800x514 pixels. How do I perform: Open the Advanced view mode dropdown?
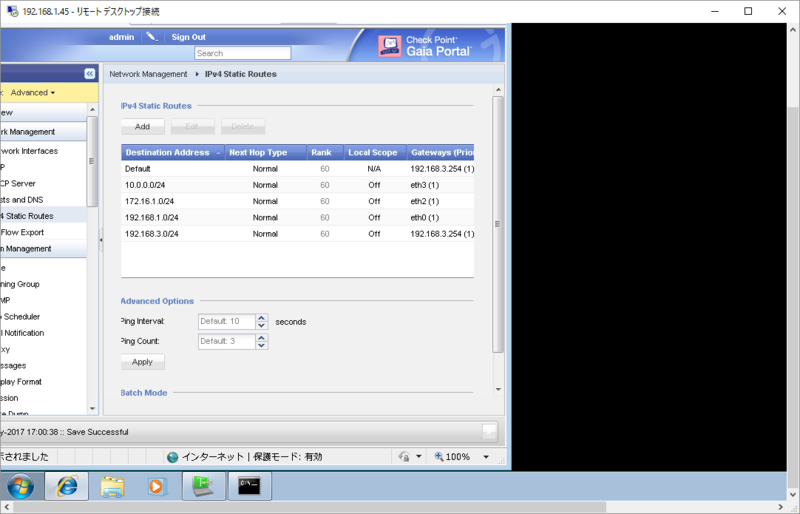coord(33,92)
